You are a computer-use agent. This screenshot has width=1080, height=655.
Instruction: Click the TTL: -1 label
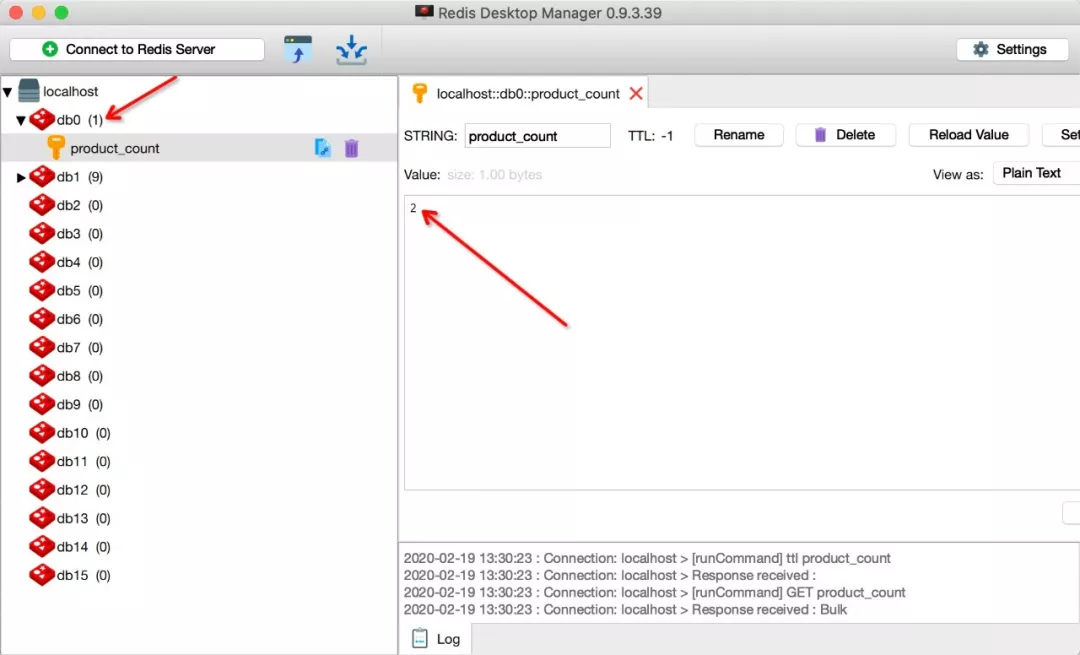tap(650, 136)
